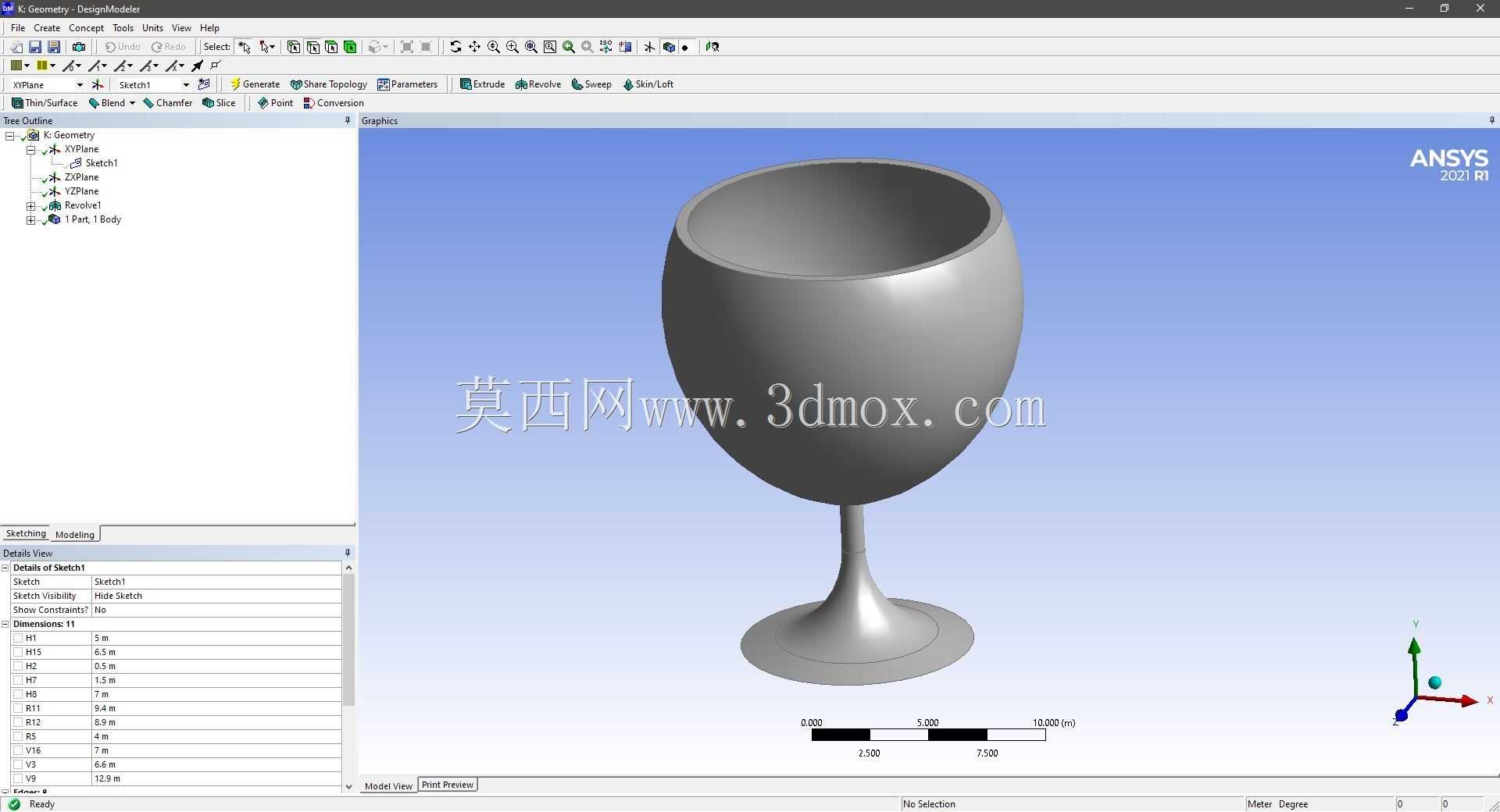Click the image capture camera icon
The width and height of the screenshot is (1500, 812).
coord(79,47)
